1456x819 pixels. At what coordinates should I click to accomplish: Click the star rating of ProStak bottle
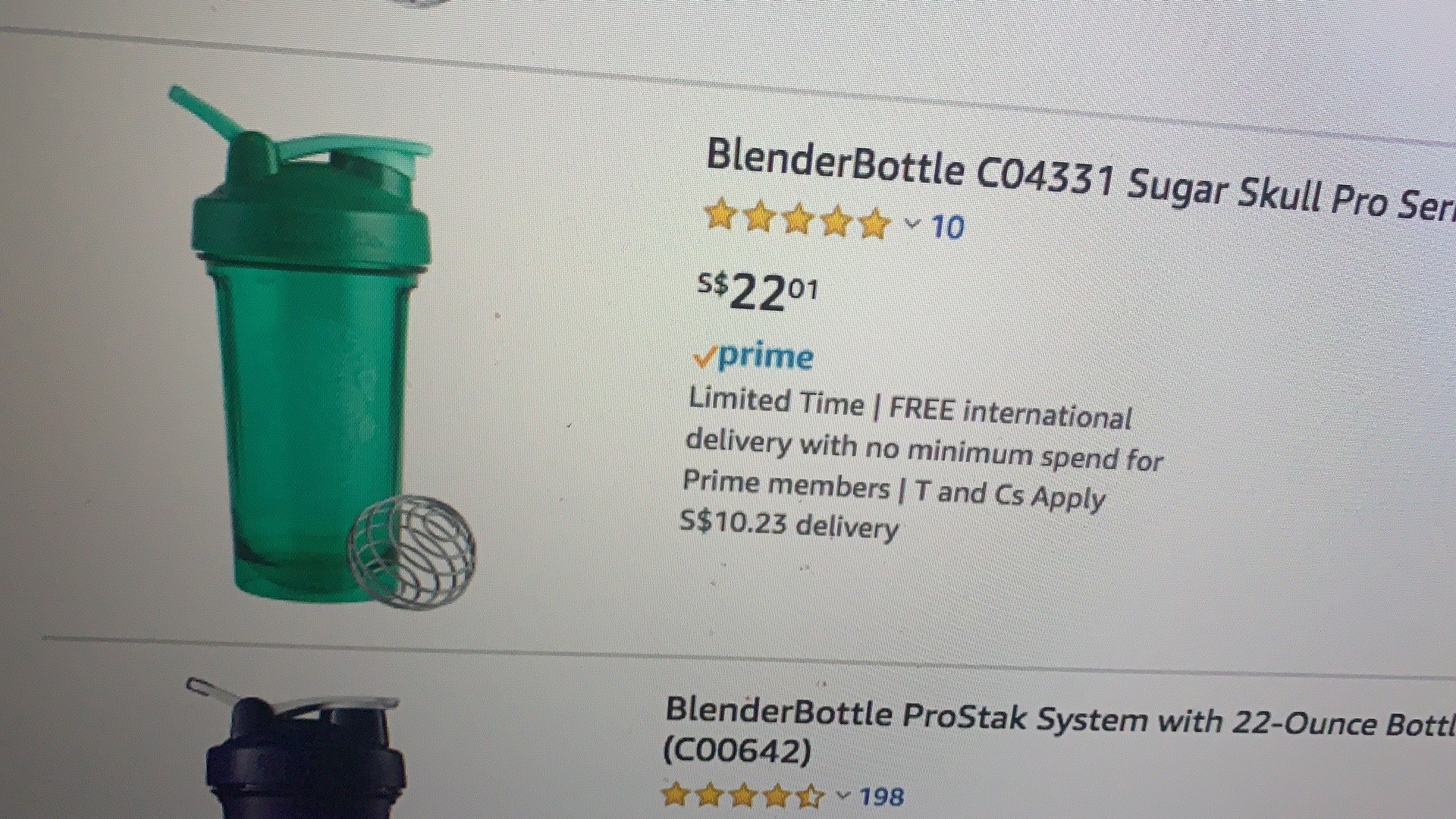tap(742, 795)
